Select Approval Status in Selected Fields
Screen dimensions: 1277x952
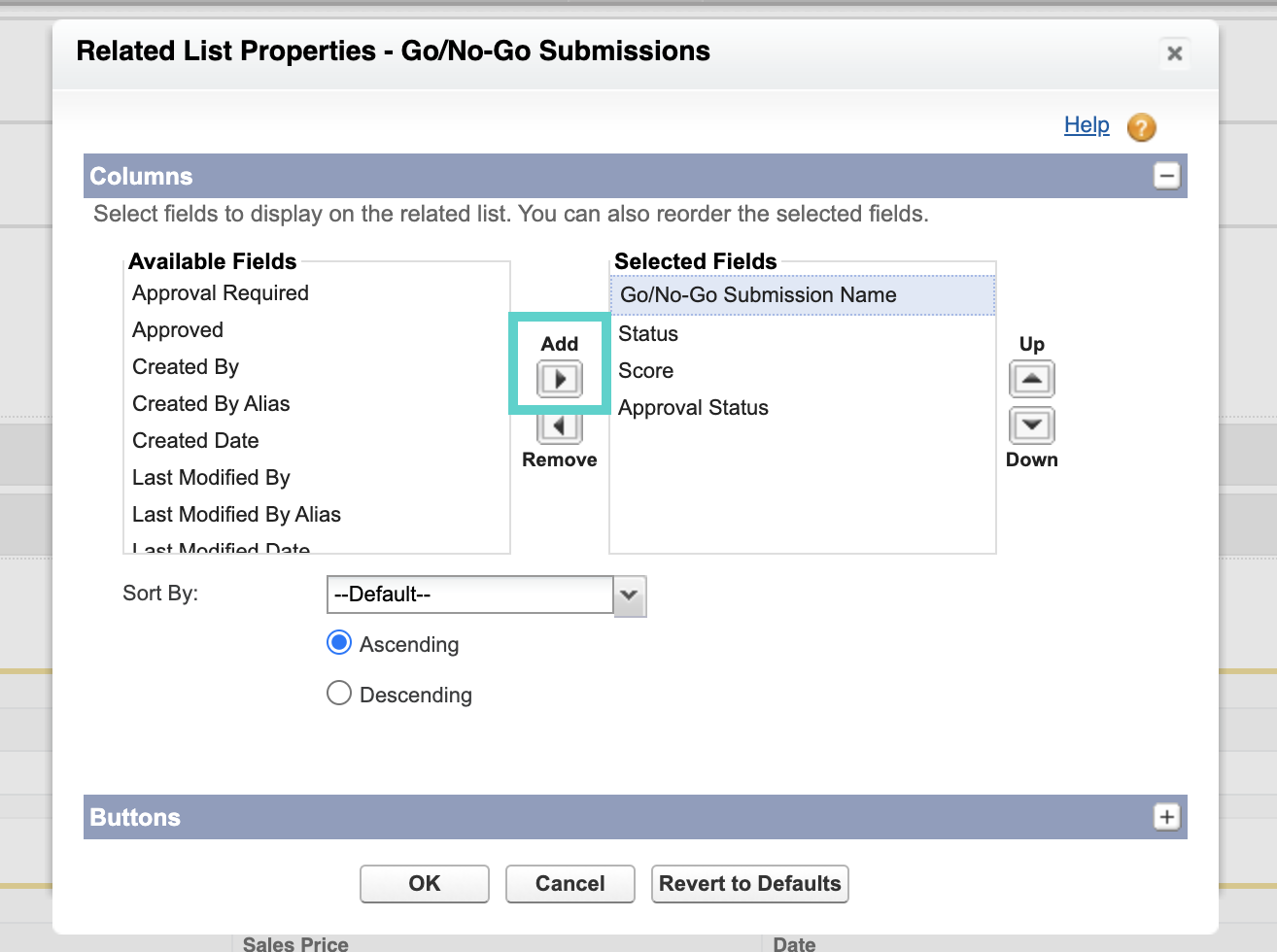point(803,408)
